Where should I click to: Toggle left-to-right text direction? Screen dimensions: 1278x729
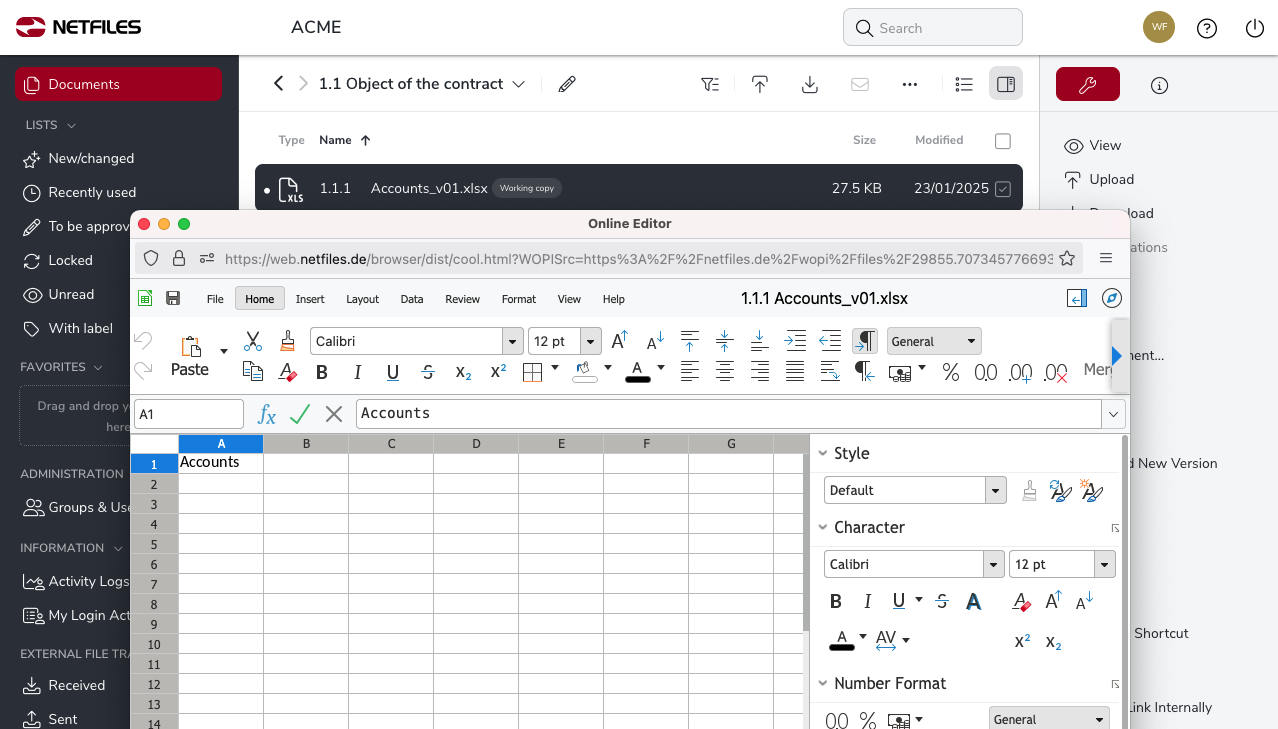pyautogui.click(x=865, y=341)
